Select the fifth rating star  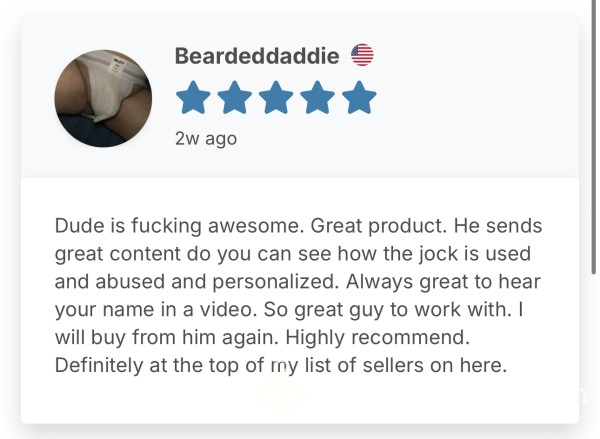click(359, 98)
